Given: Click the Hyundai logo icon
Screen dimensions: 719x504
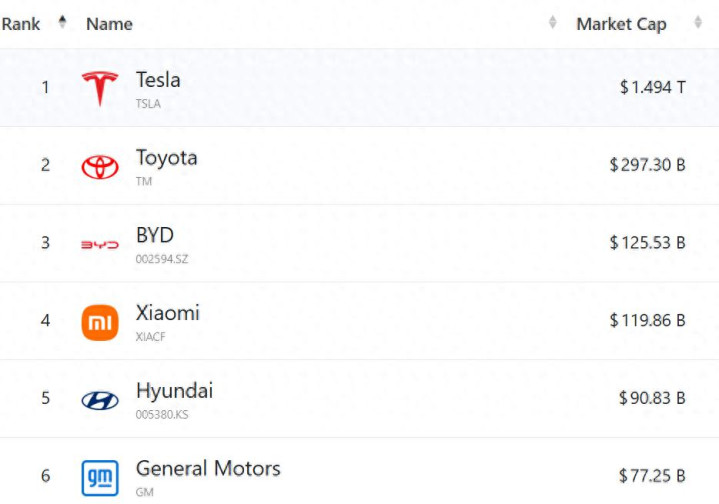Looking at the screenshot, I should pos(100,400).
